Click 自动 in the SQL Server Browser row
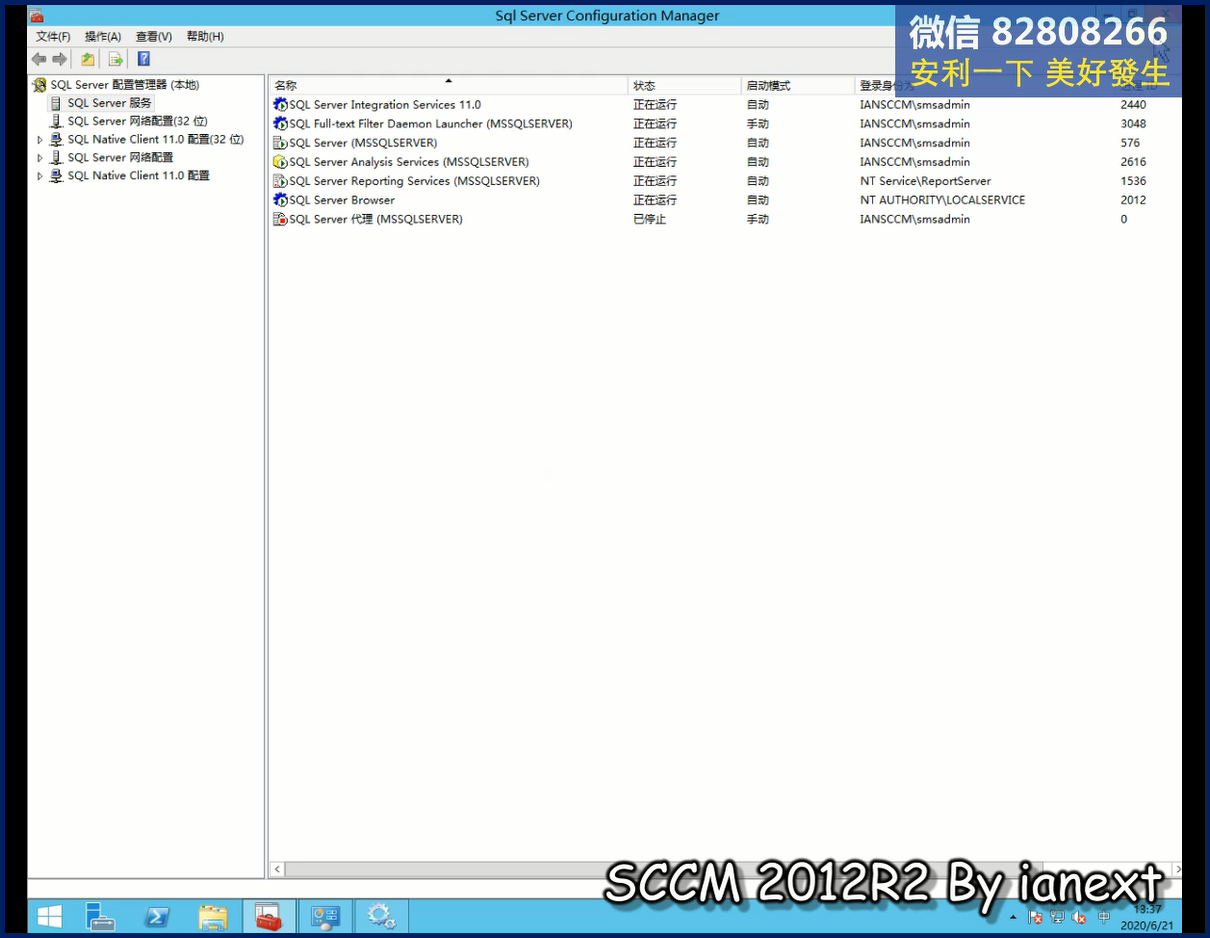 tap(758, 200)
